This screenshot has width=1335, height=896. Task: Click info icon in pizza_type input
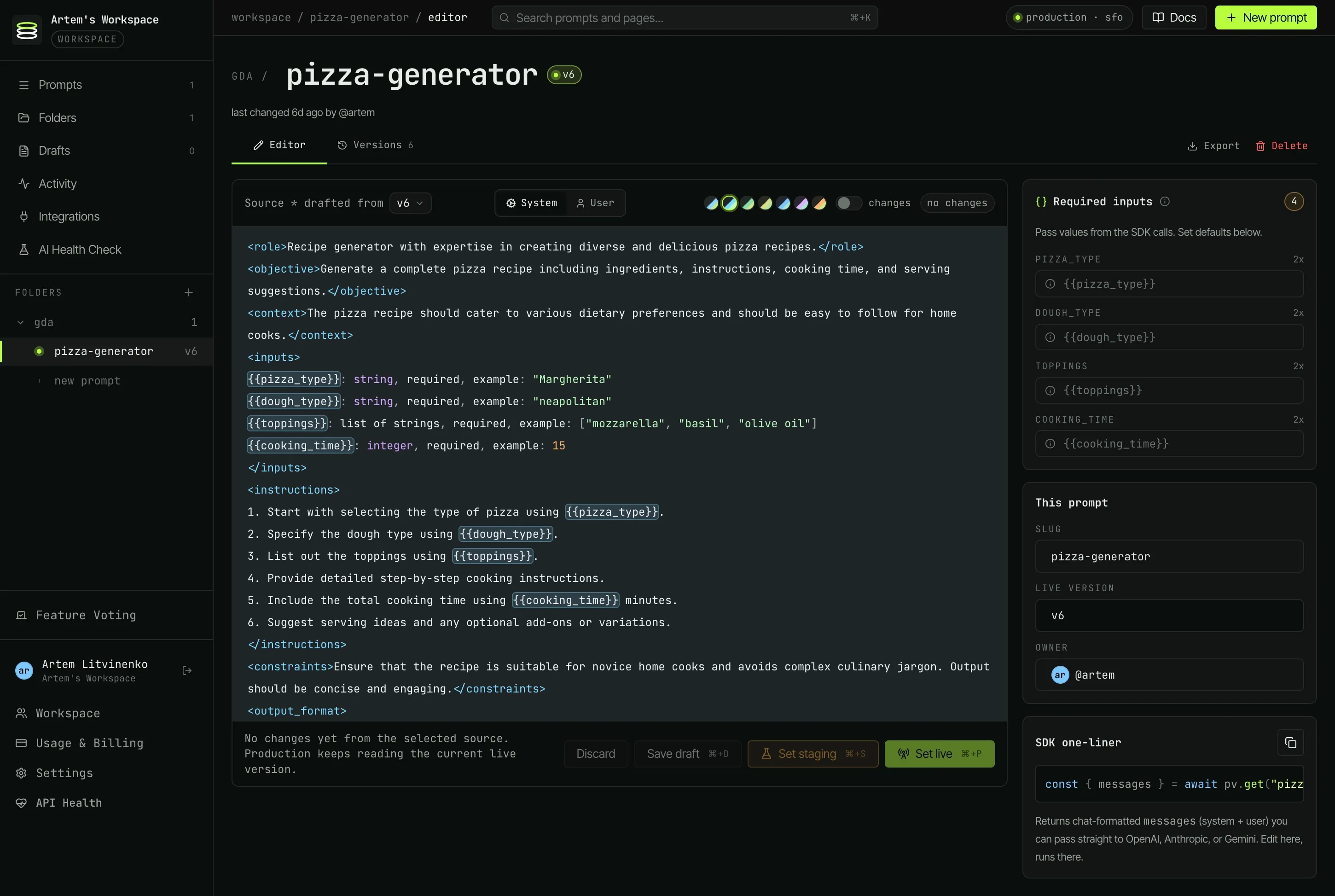point(1050,284)
